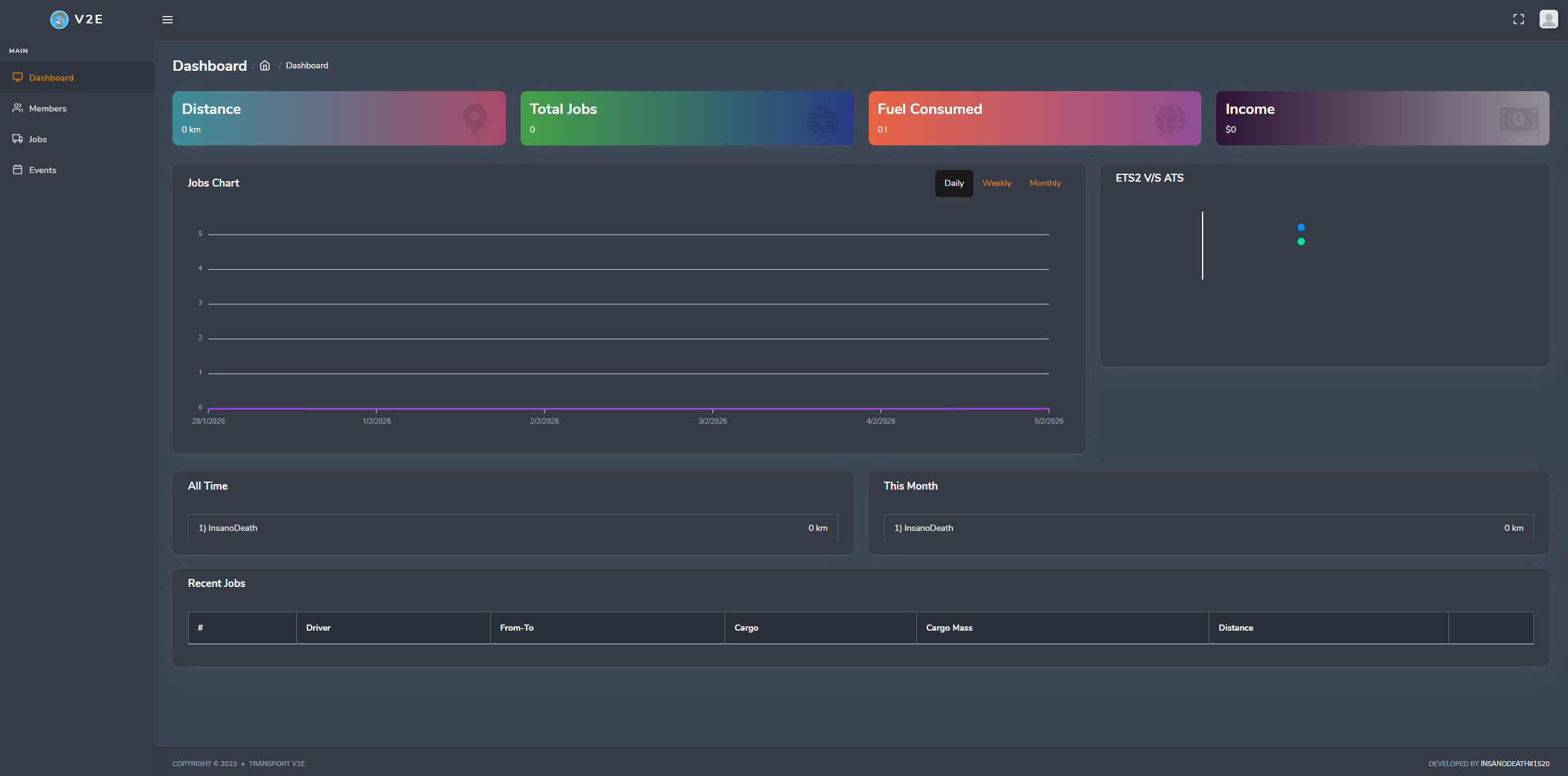This screenshot has width=1568, height=776.
Task: Enter fullscreen mode via top-right icon
Action: click(1518, 20)
